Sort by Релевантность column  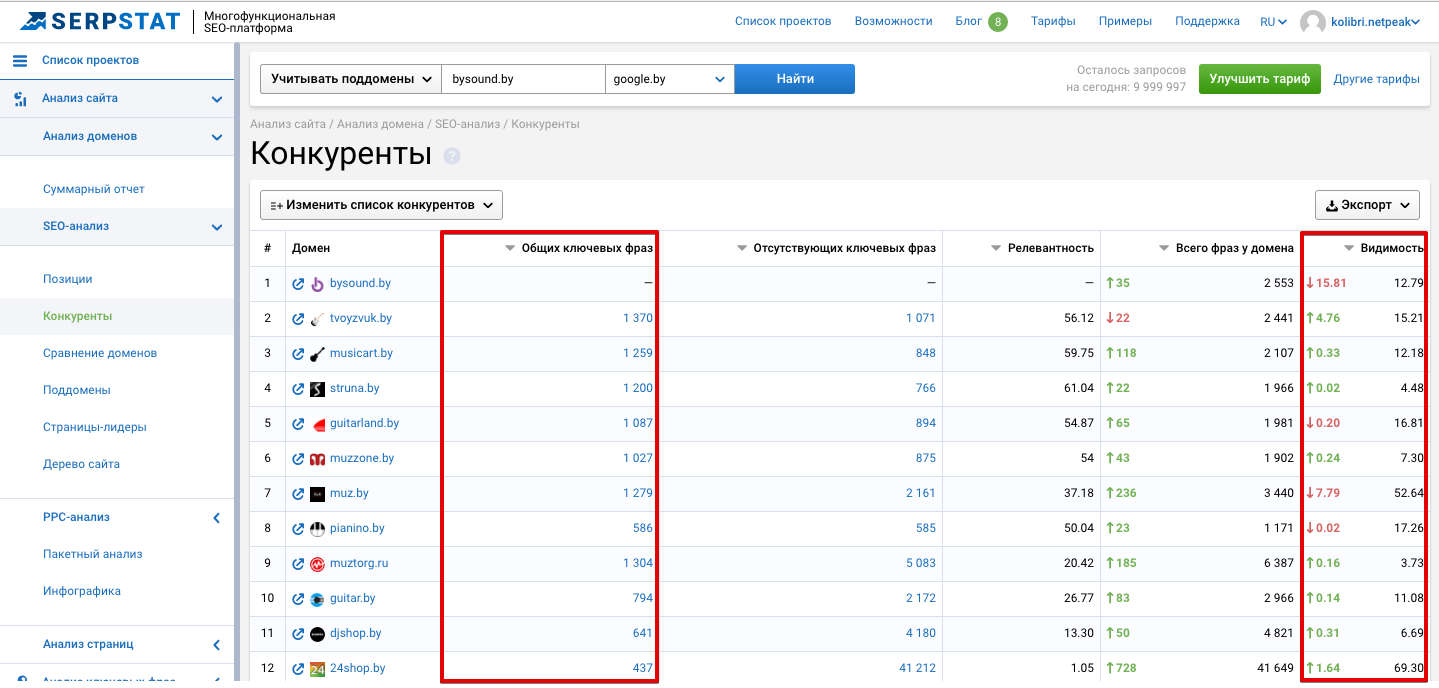[x=1043, y=248]
